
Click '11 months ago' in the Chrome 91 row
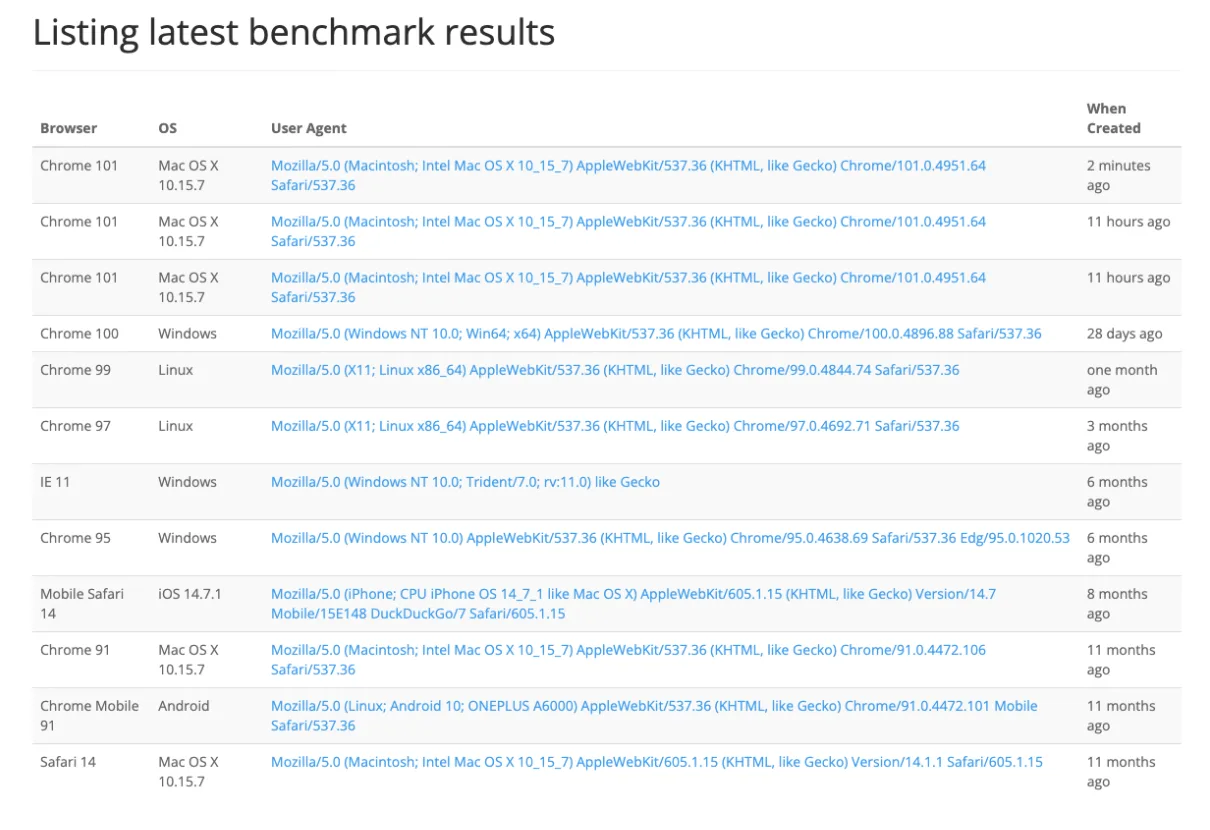pyautogui.click(x=1121, y=659)
